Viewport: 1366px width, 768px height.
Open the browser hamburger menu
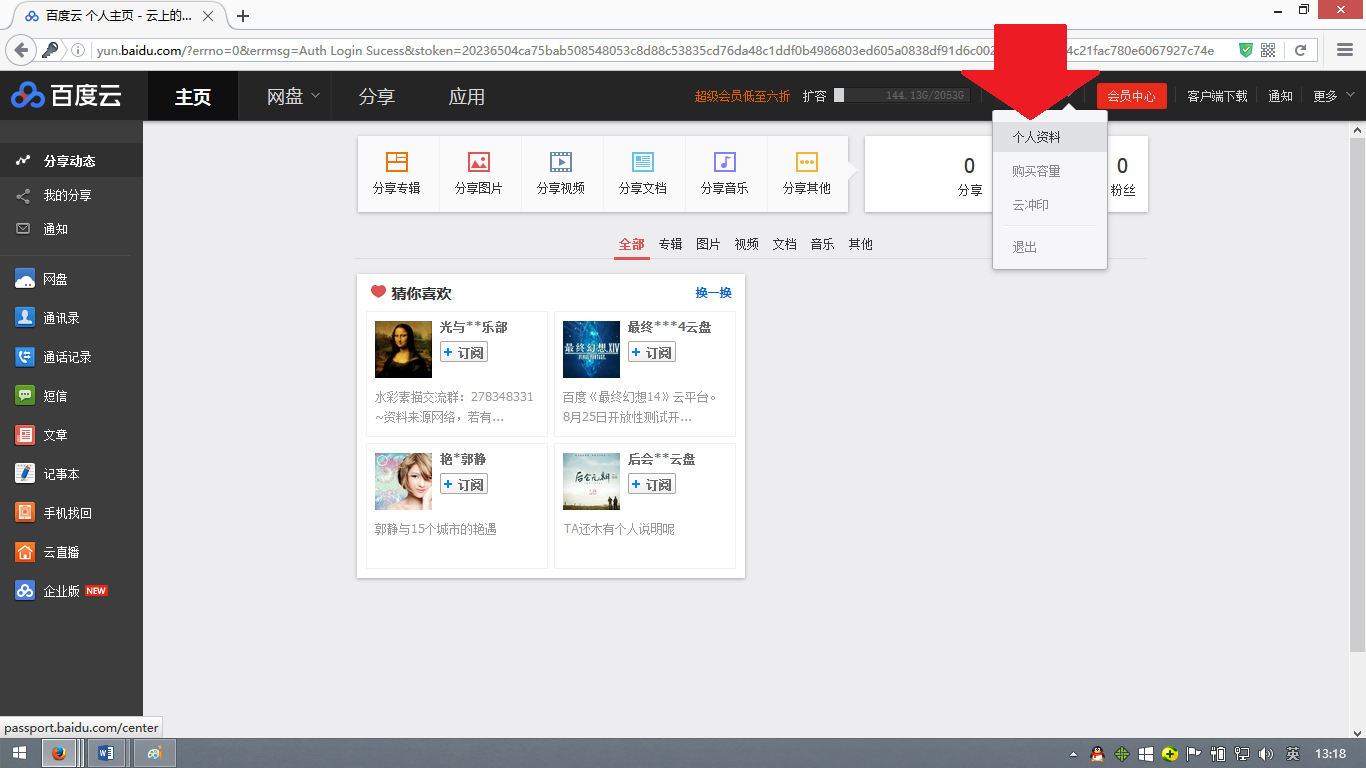point(1345,50)
